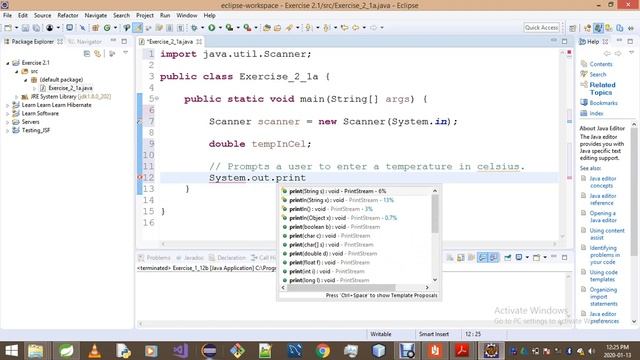The height and width of the screenshot is (360, 640).
Task: Click the Help panel vertical scrollbar
Action: coord(634,192)
